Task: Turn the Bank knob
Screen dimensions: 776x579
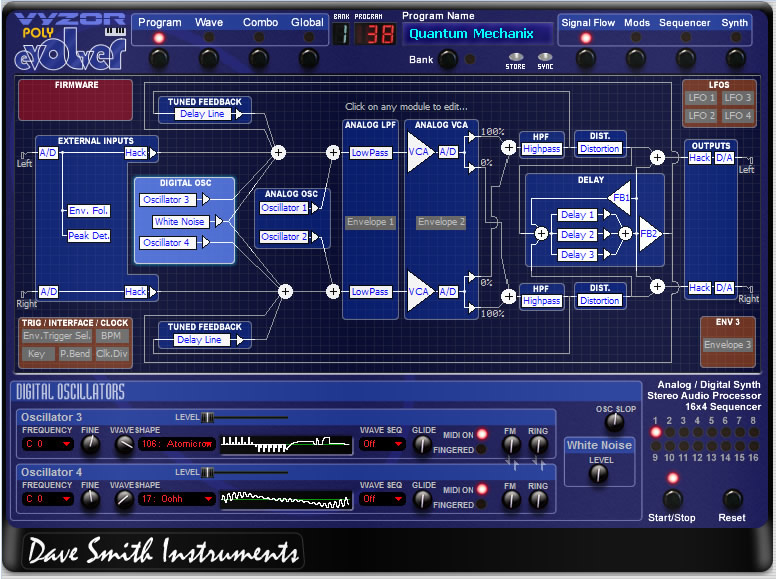Action: 447,59
